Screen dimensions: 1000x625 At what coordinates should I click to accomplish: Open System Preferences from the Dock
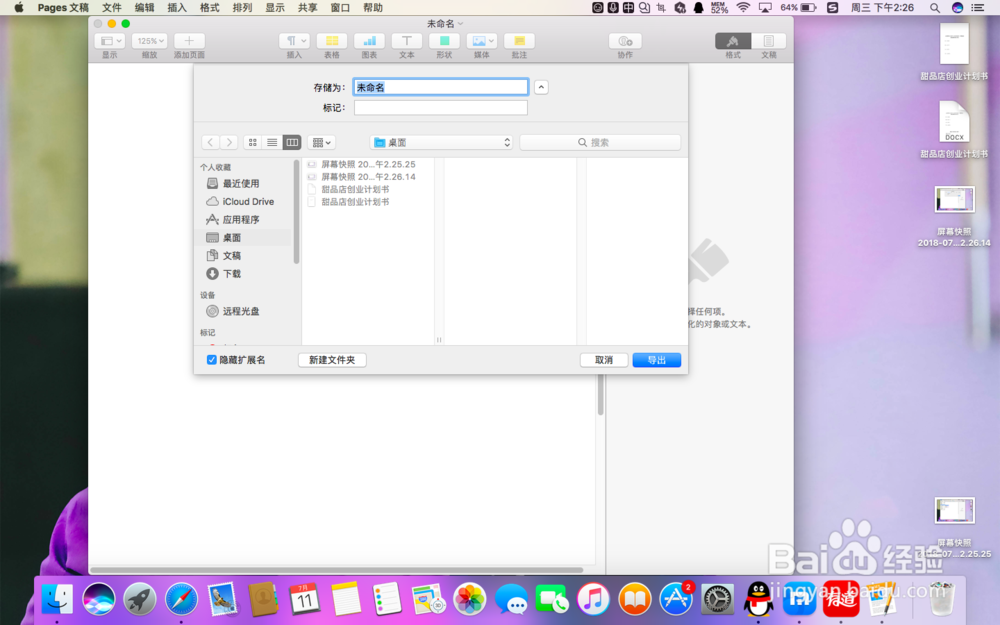(717, 599)
